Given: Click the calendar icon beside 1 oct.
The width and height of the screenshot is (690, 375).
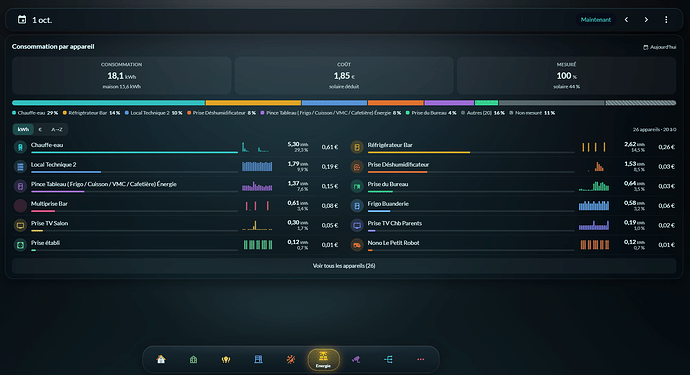Looking at the screenshot, I should pyautogui.click(x=22, y=19).
